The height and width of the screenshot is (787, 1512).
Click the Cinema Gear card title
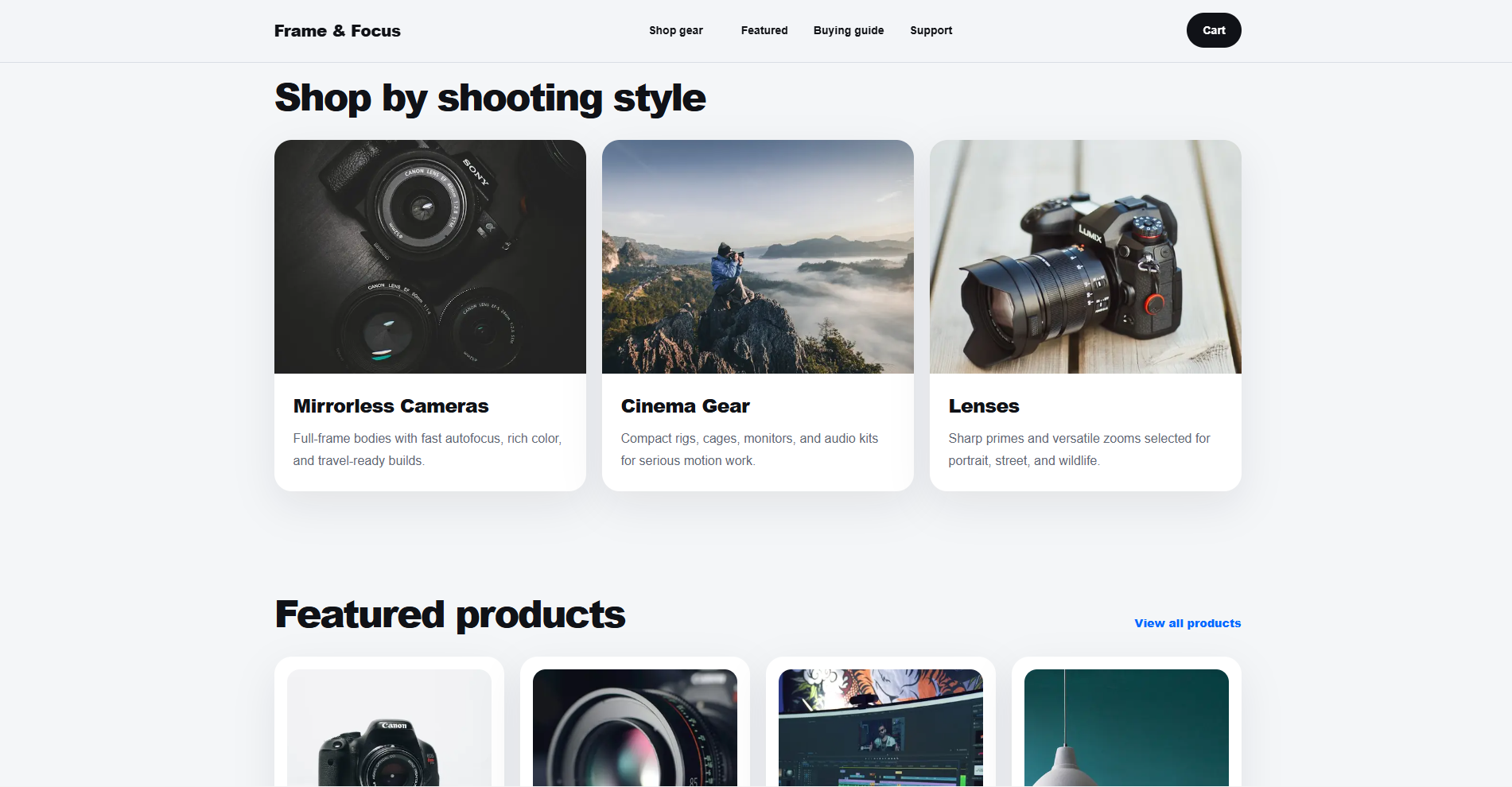pos(686,406)
